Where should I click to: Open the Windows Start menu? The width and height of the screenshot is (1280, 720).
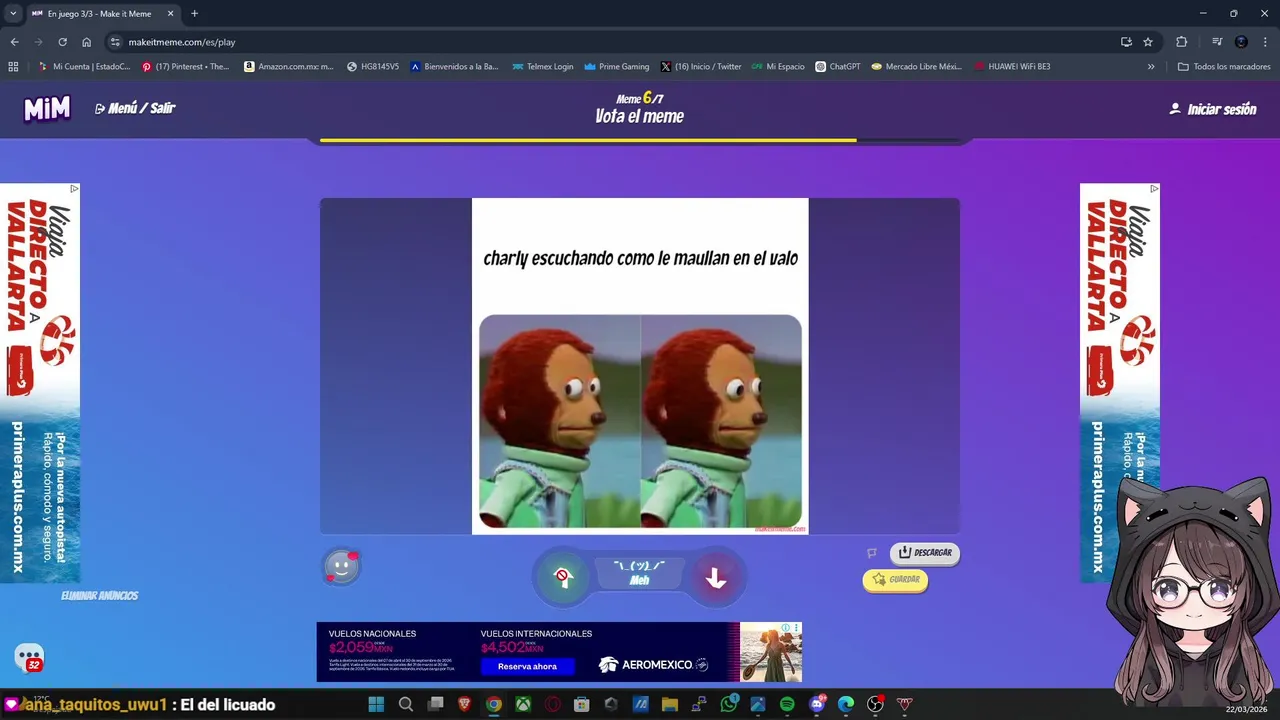tap(376, 704)
